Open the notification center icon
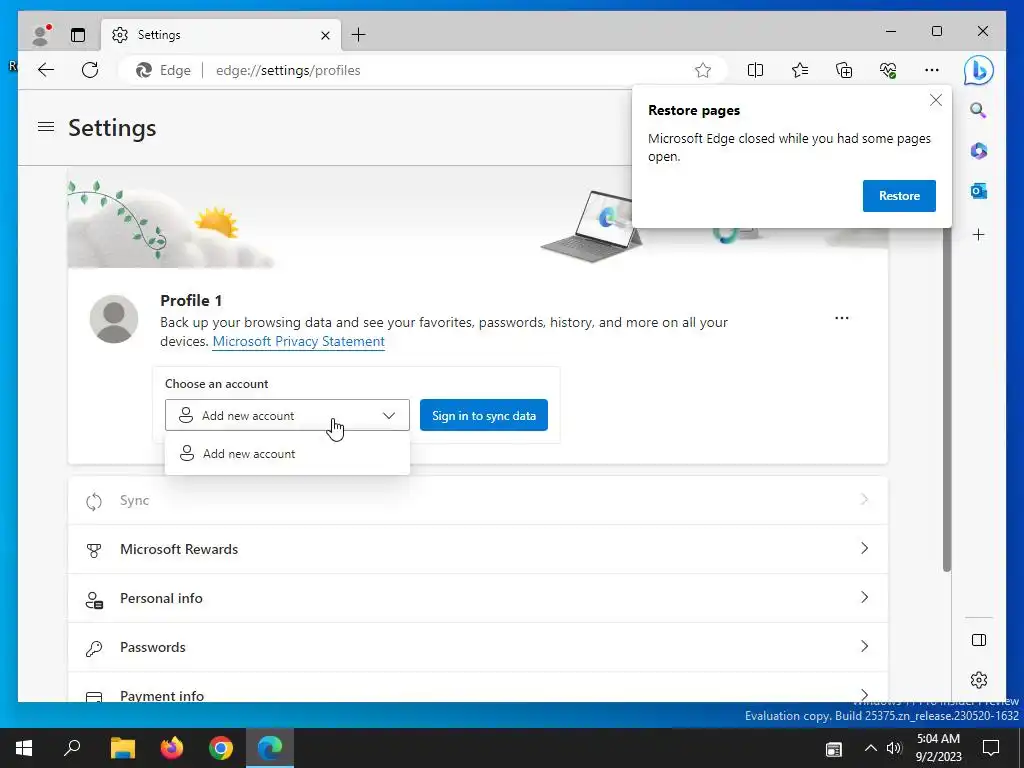 (991, 748)
